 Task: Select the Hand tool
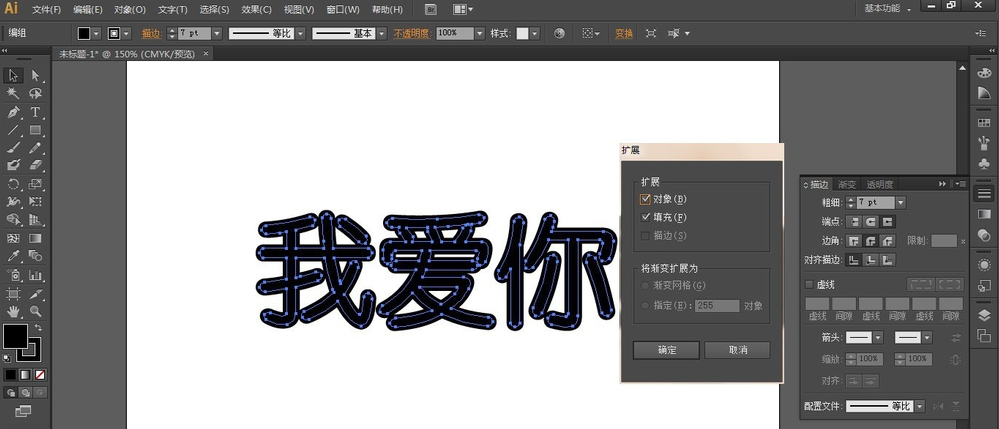(14, 312)
